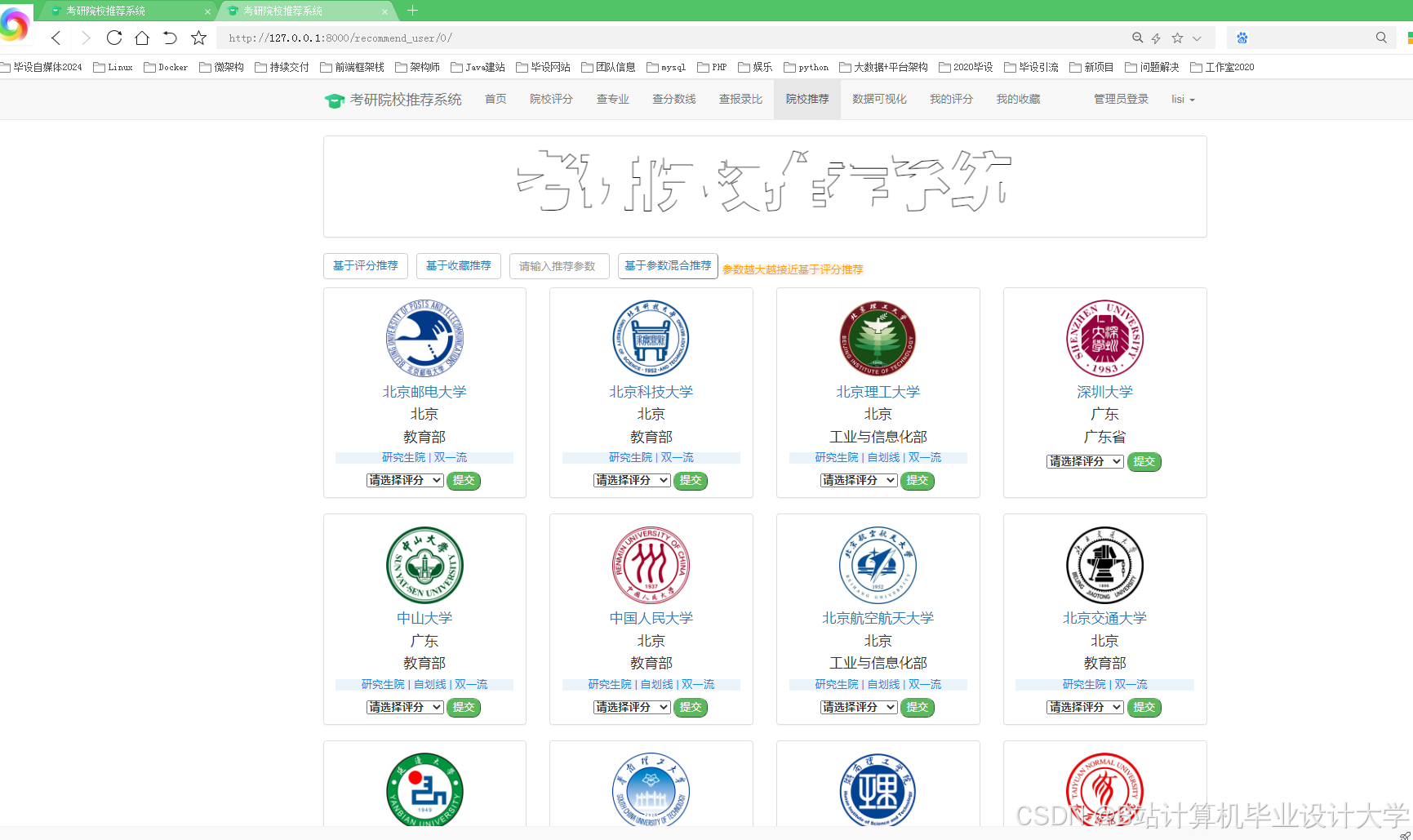Click 基于参数混合推荐 button
This screenshot has height=840, width=1413.
[668, 266]
